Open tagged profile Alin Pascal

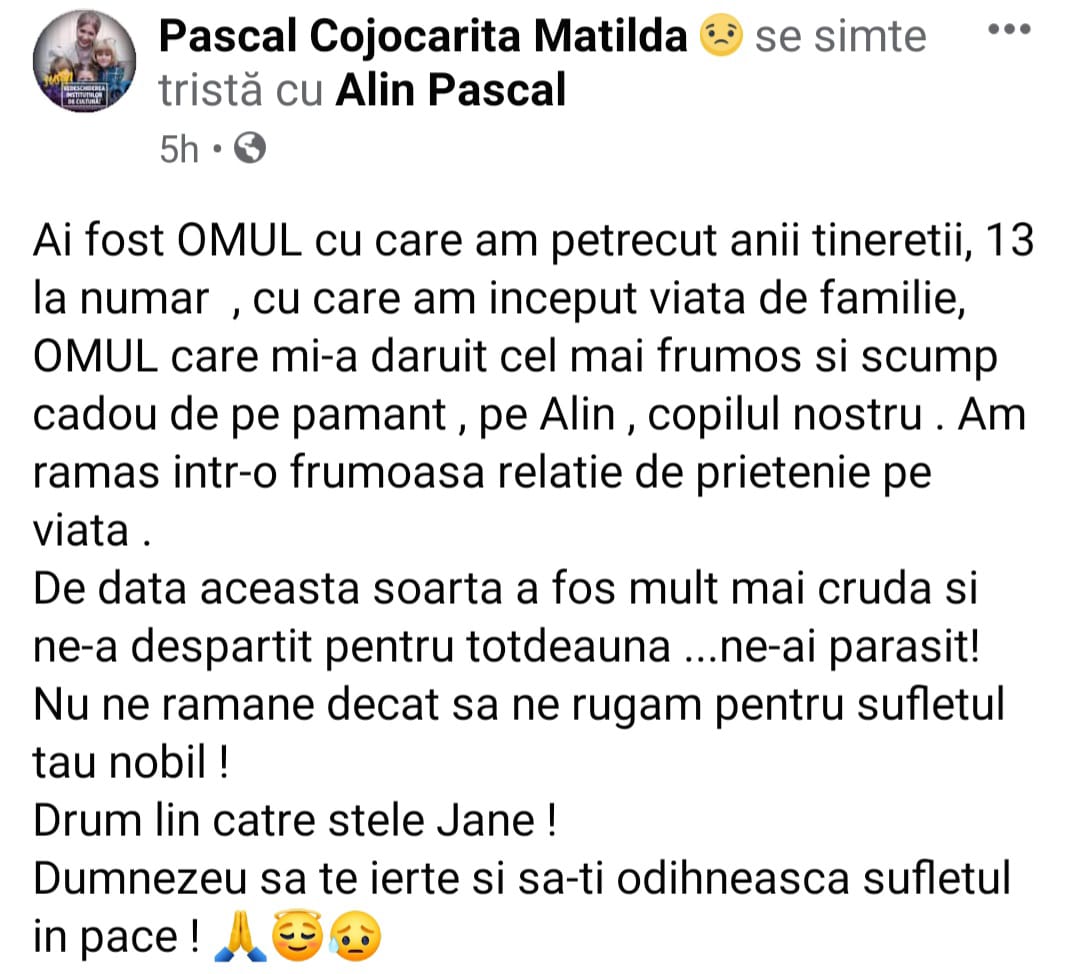[x=450, y=91]
